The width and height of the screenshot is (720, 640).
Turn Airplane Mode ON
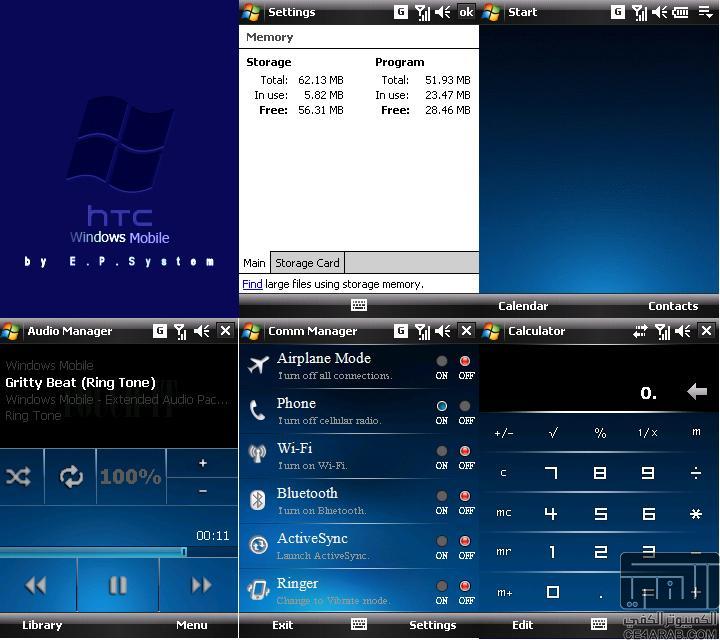441,361
